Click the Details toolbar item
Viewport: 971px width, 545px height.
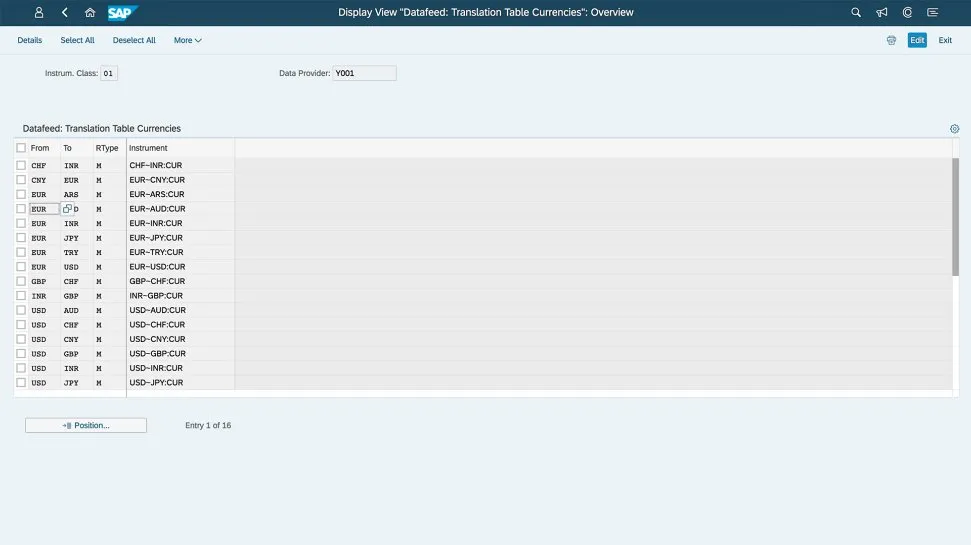pyautogui.click(x=30, y=40)
